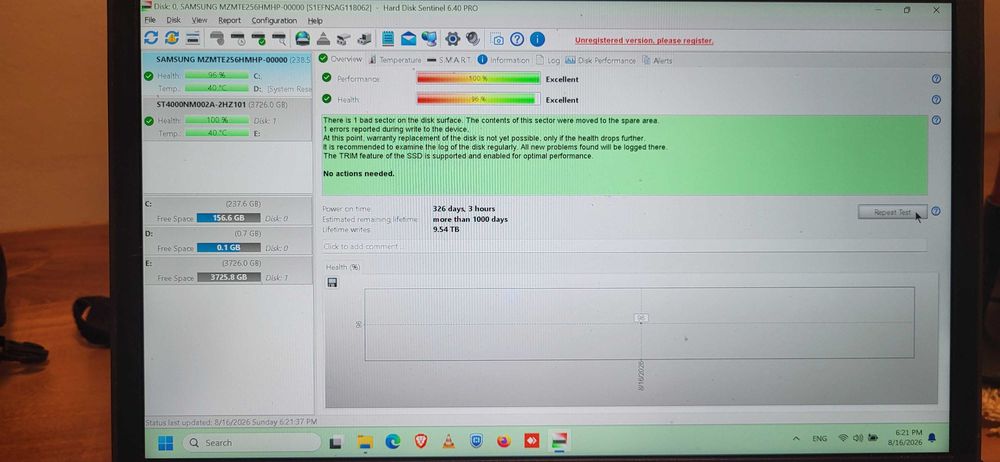Click help icon beside the green status text
The height and width of the screenshot is (462, 1000).
(936, 120)
